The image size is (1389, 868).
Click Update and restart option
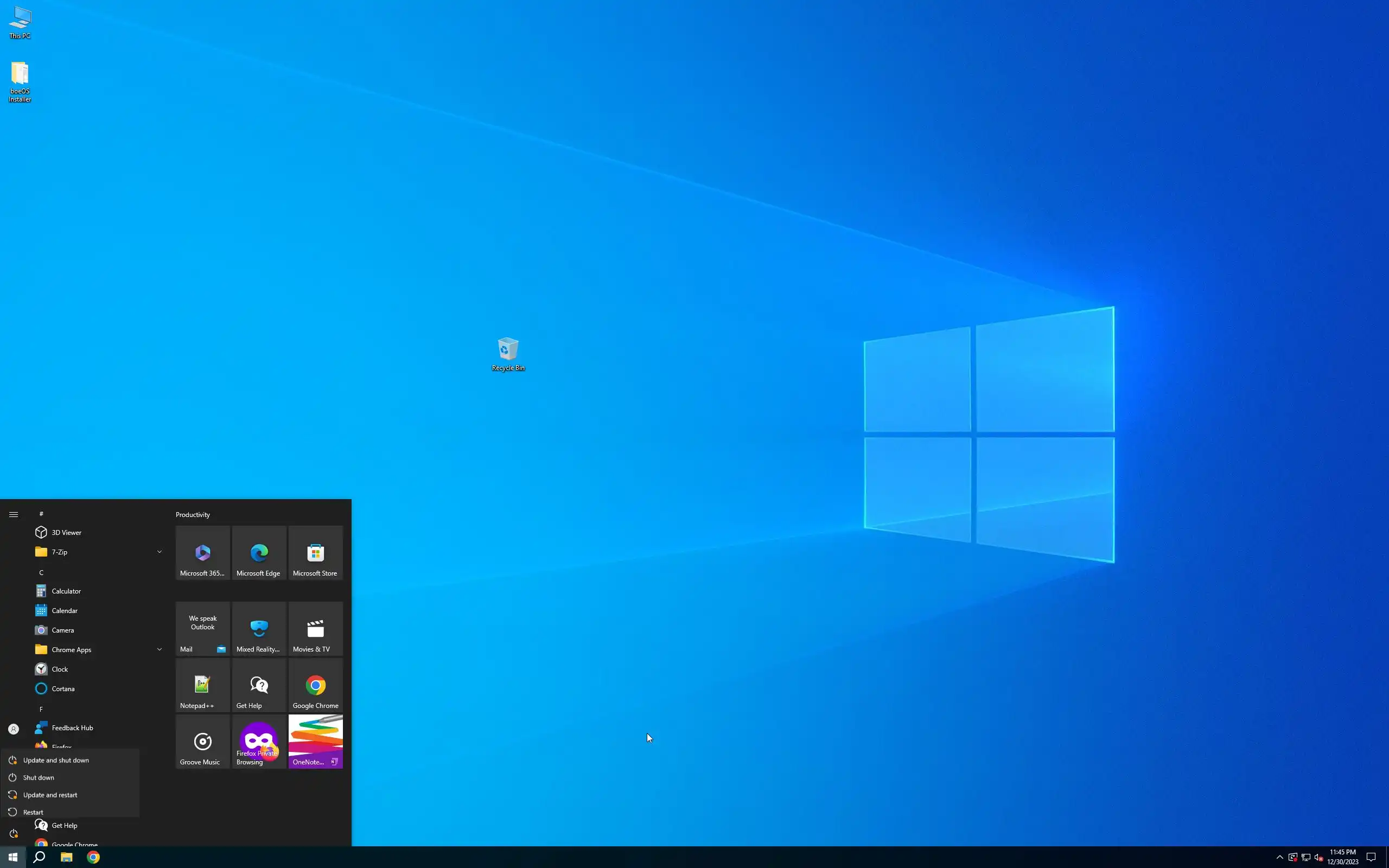coord(50,795)
